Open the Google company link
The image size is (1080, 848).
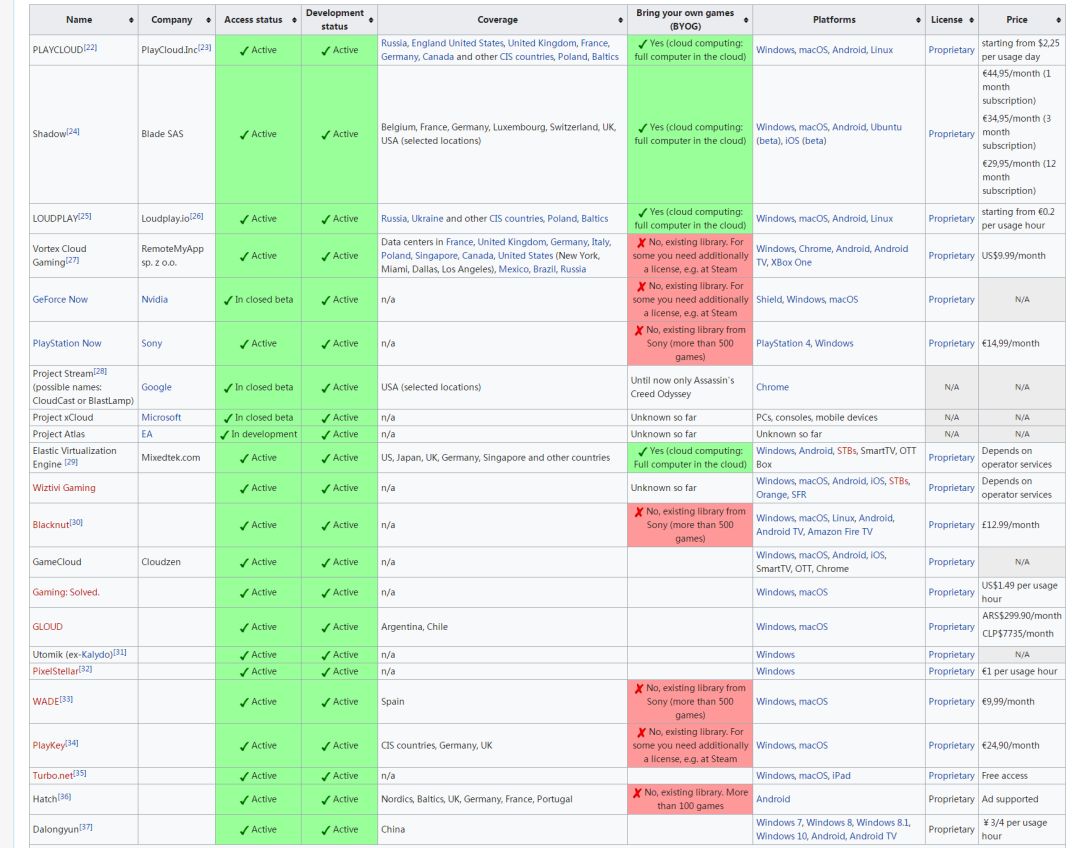pos(156,387)
